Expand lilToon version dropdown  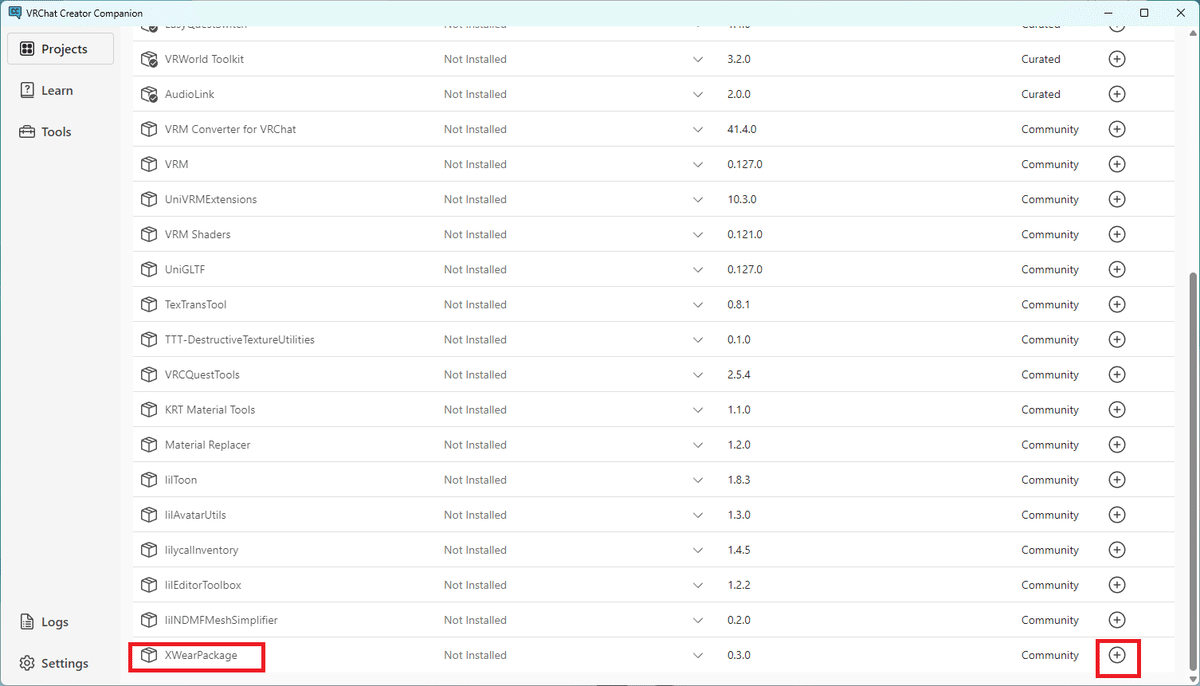698,480
